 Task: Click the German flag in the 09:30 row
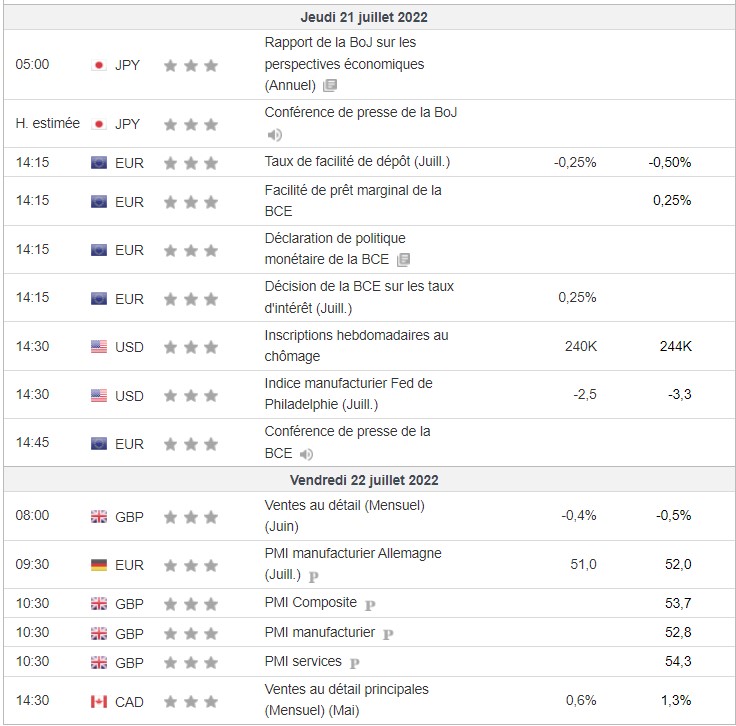point(98,565)
